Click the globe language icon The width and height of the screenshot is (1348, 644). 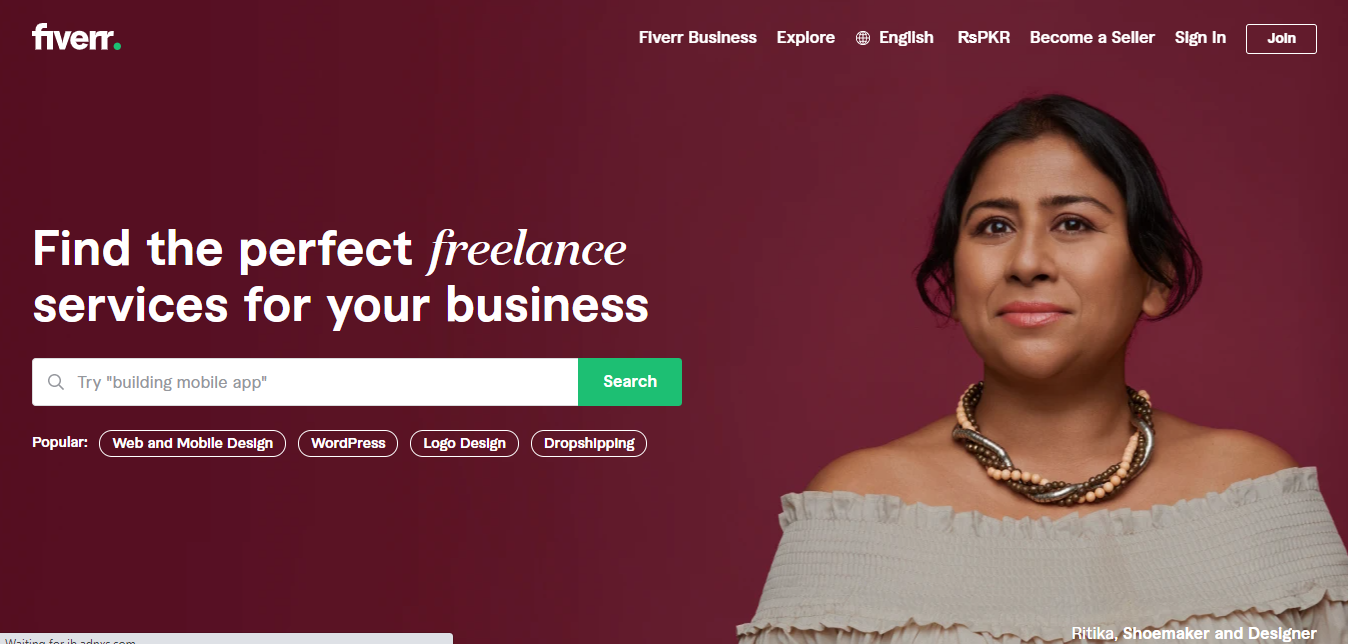(x=863, y=38)
